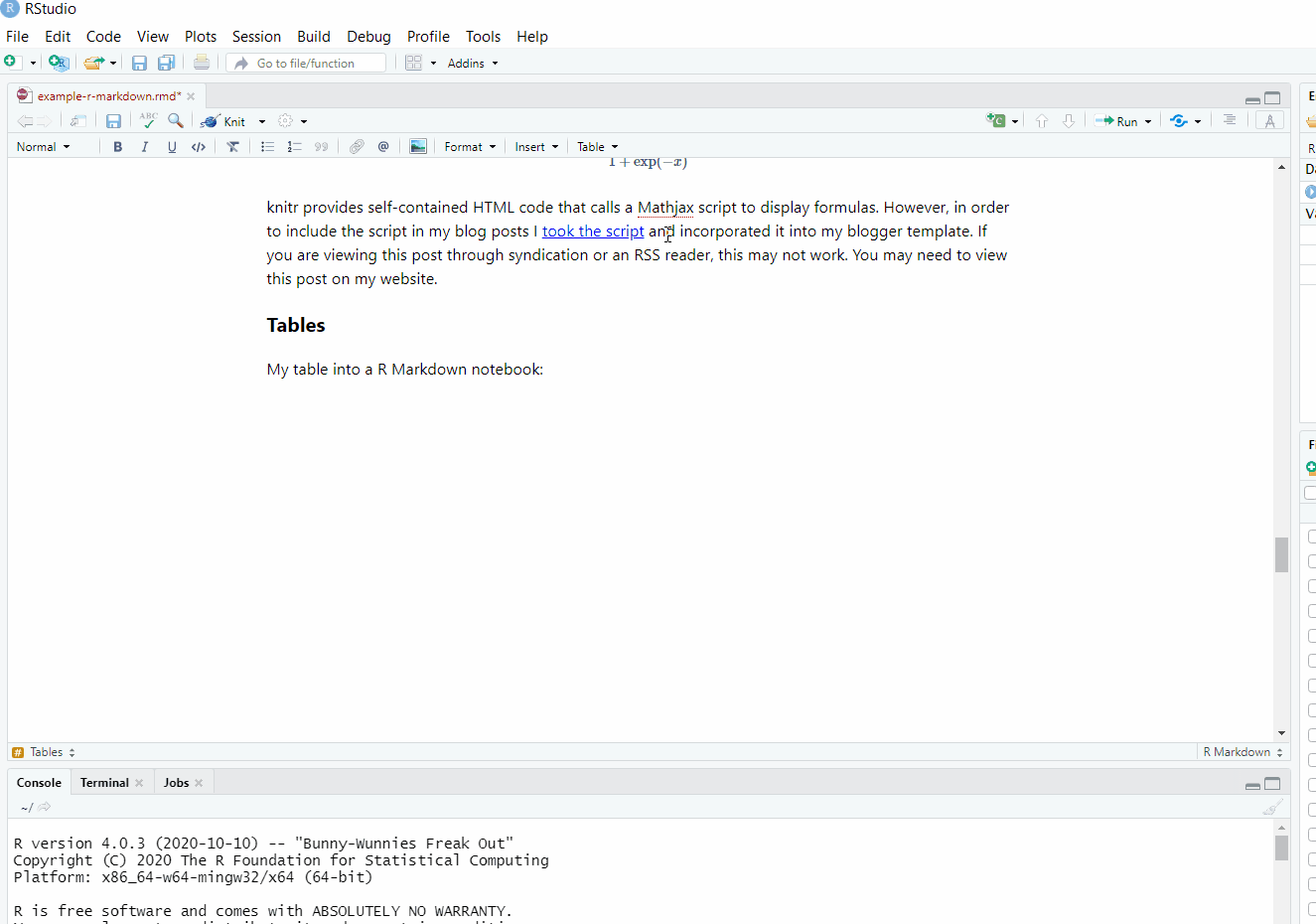This screenshot has width=1316, height=924.
Task: Open the workspace panes layout dropdown
Action: 421,63
